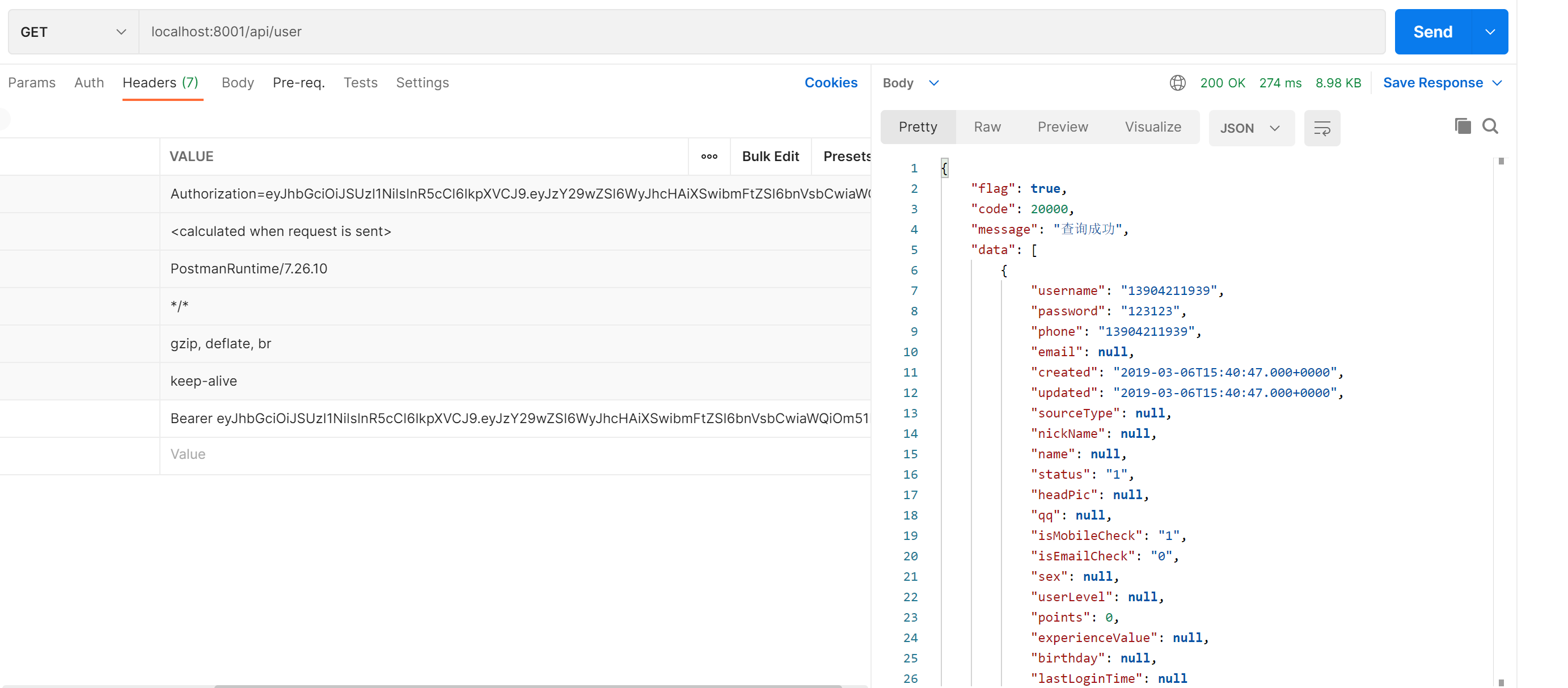Click the copy response icon
This screenshot has width=1568, height=688.
coord(1463,126)
